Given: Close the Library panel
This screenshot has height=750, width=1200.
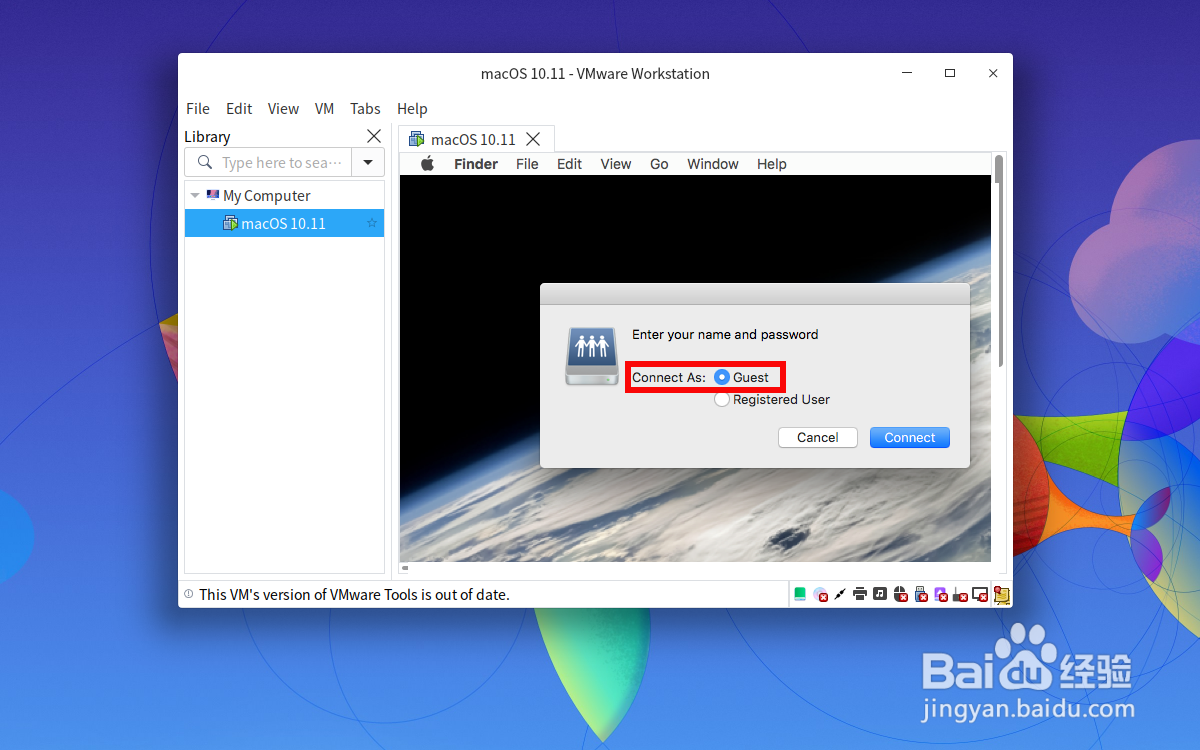Looking at the screenshot, I should click(x=374, y=136).
